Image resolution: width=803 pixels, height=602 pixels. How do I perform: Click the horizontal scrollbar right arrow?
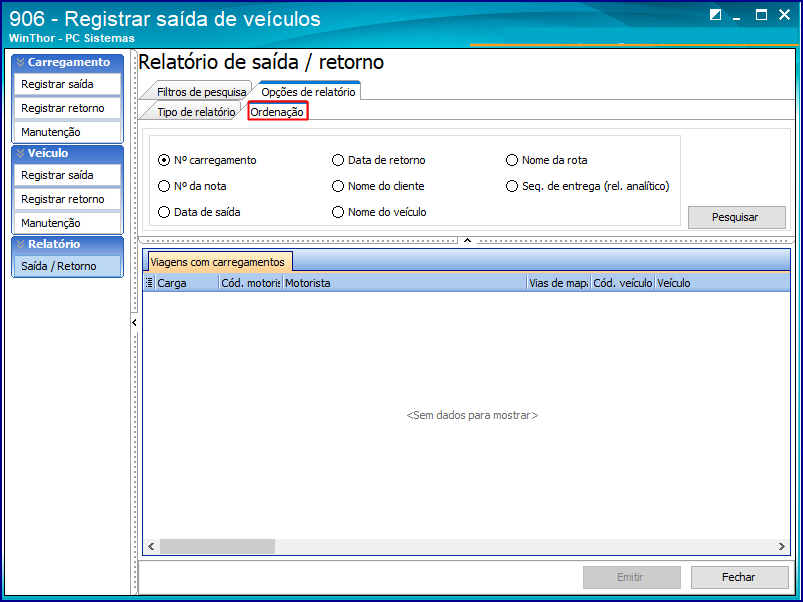tap(781, 547)
